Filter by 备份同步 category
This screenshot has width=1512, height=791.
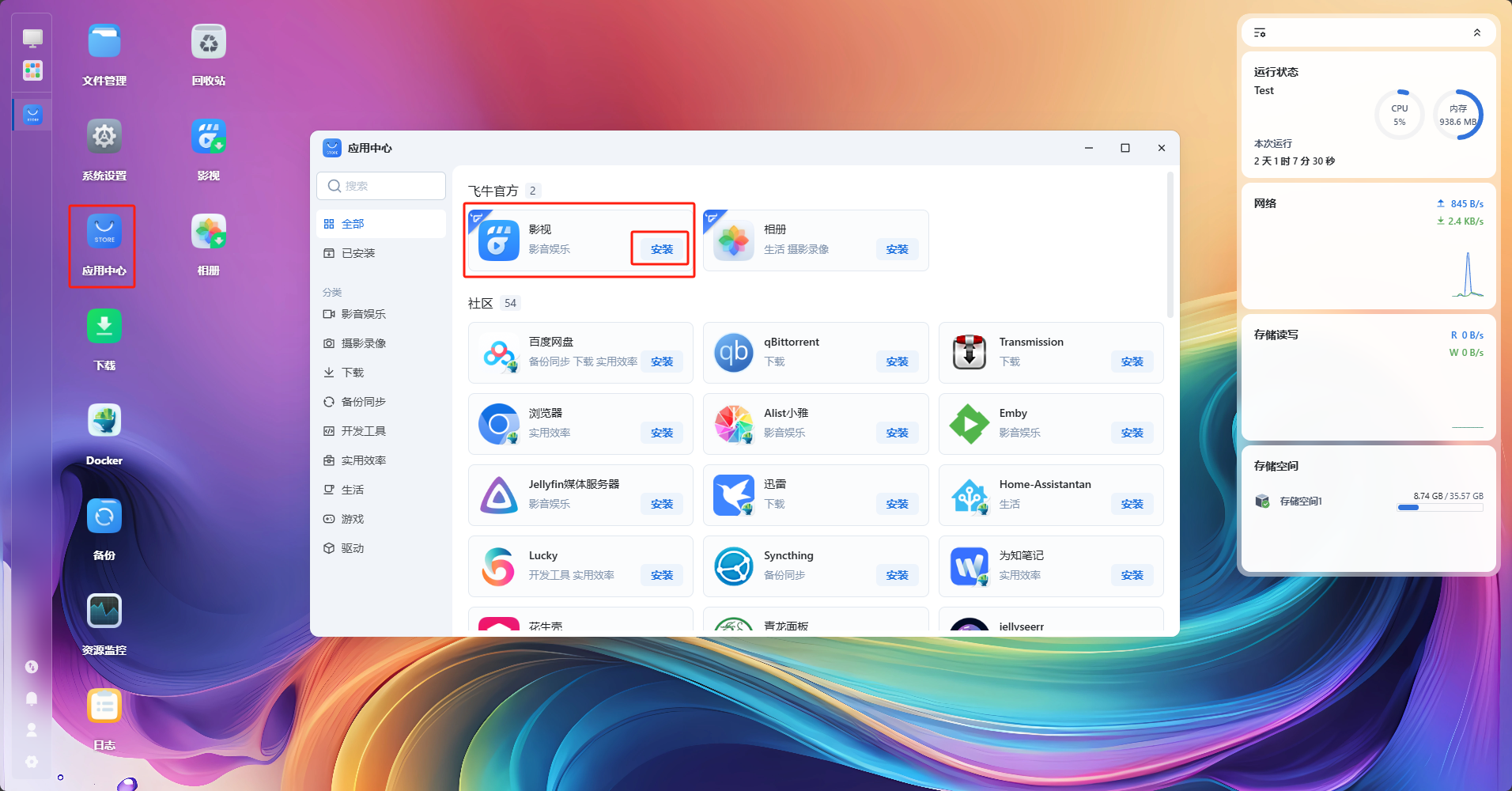click(x=381, y=402)
